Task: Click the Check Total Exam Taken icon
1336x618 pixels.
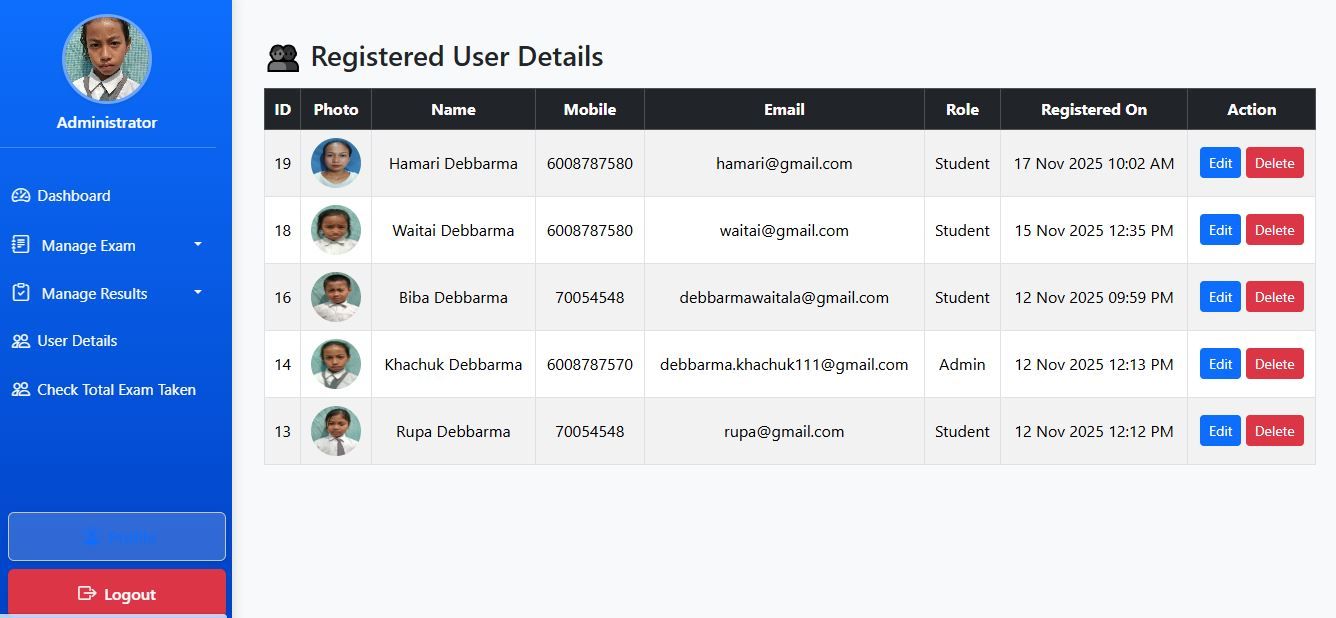Action: [x=21, y=390]
